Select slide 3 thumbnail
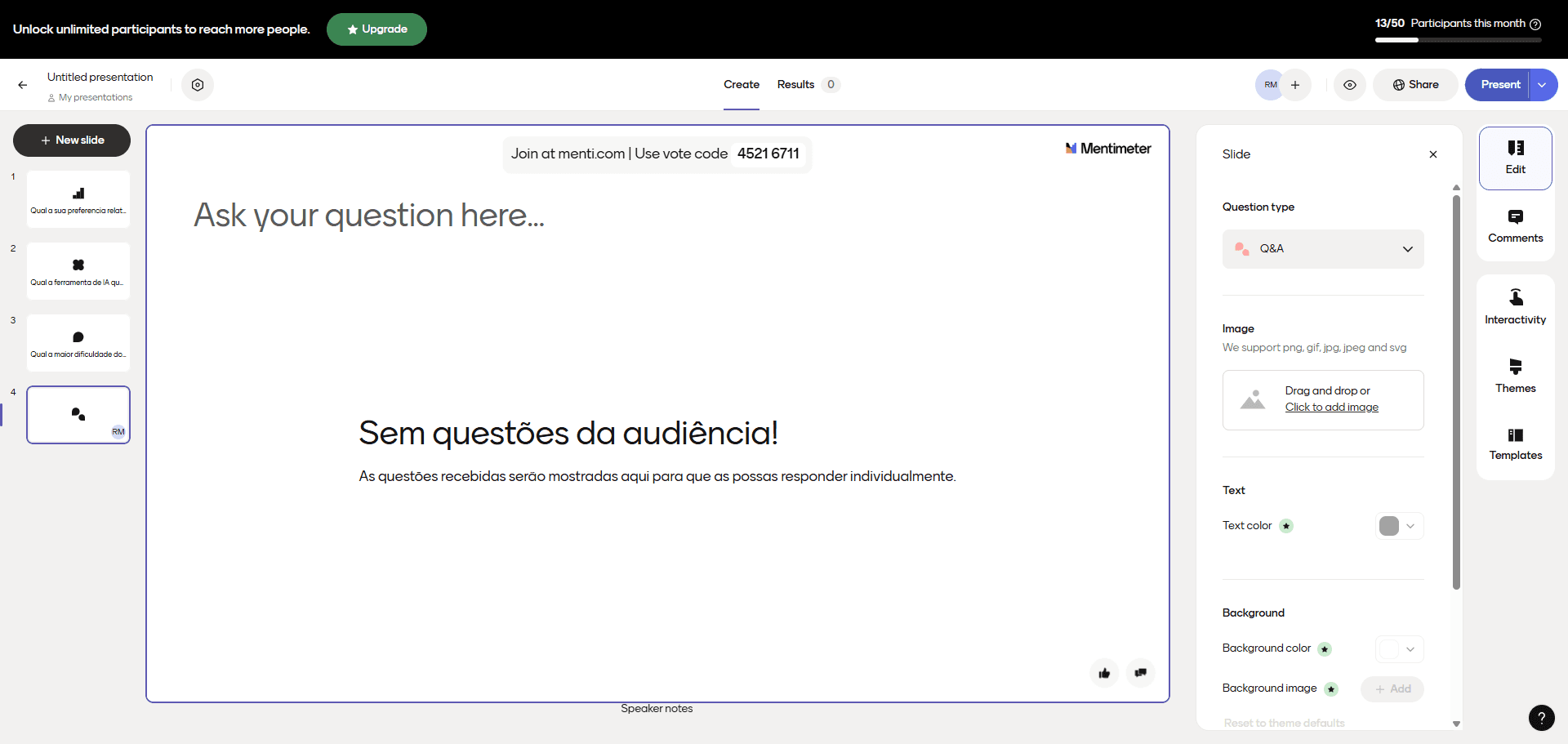The height and width of the screenshot is (744, 1568). coord(78,343)
